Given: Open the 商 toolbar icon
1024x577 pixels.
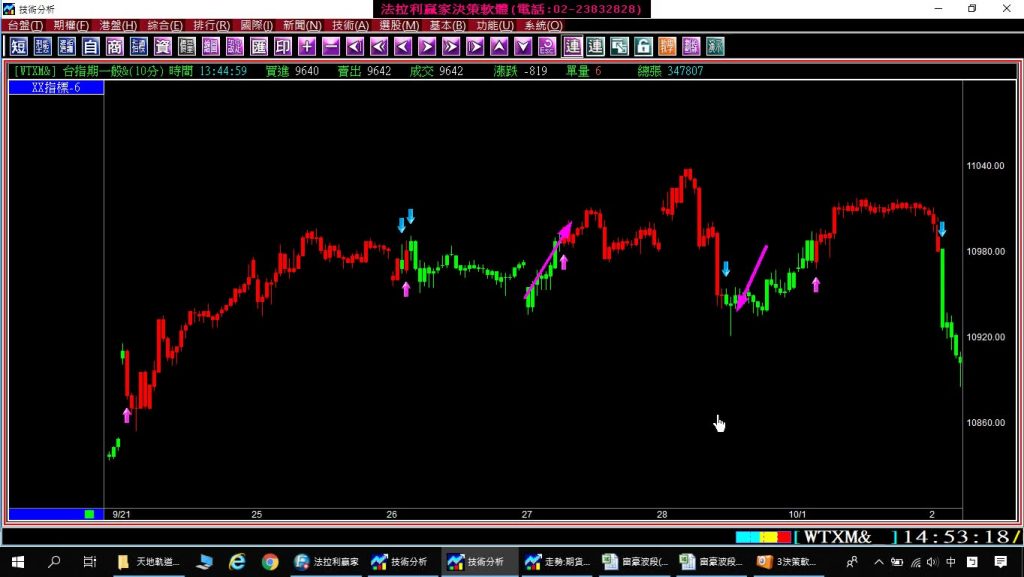Looking at the screenshot, I should coord(115,46).
